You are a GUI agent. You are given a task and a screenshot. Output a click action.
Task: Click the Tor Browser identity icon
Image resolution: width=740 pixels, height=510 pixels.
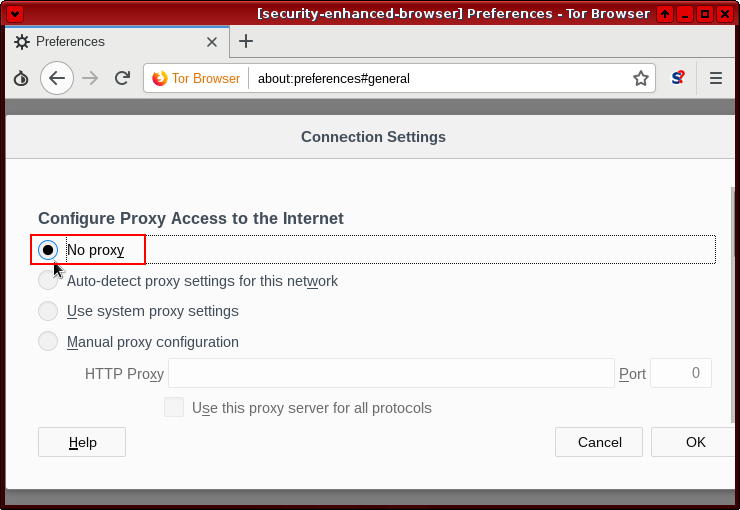click(x=160, y=78)
